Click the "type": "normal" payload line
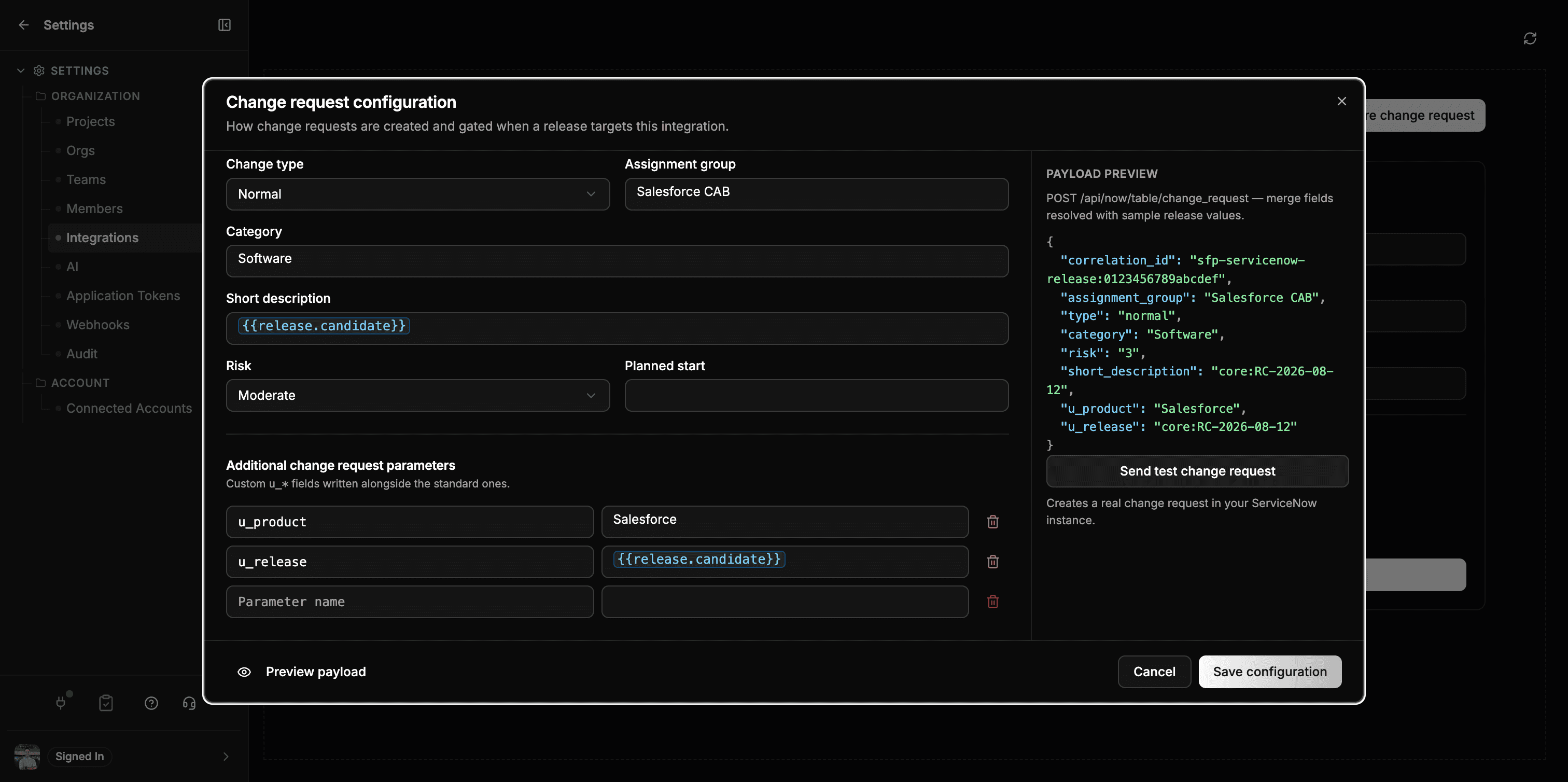This screenshot has width=1568, height=782. click(x=1121, y=316)
